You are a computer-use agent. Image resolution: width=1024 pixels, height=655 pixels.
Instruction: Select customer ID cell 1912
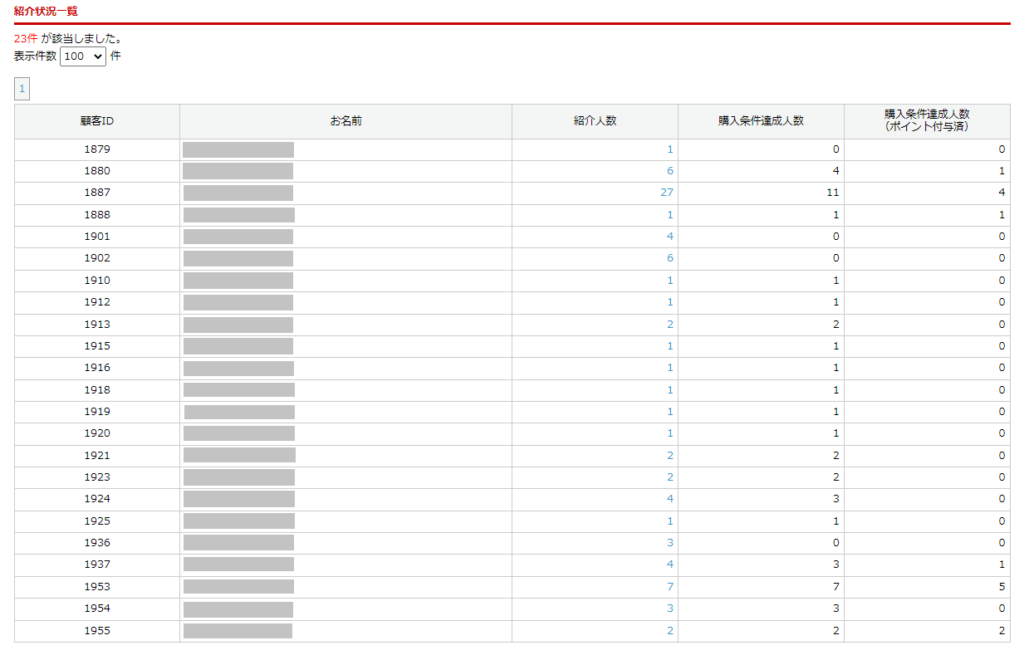(x=97, y=302)
